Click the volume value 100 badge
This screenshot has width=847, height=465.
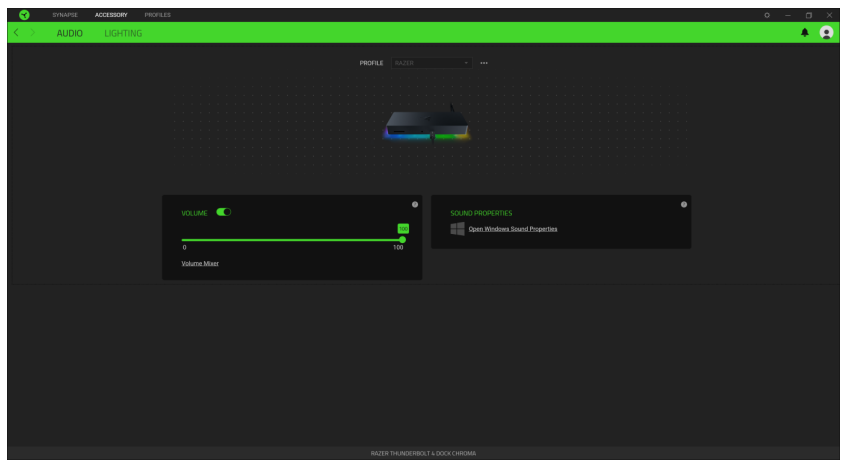pyautogui.click(x=403, y=229)
